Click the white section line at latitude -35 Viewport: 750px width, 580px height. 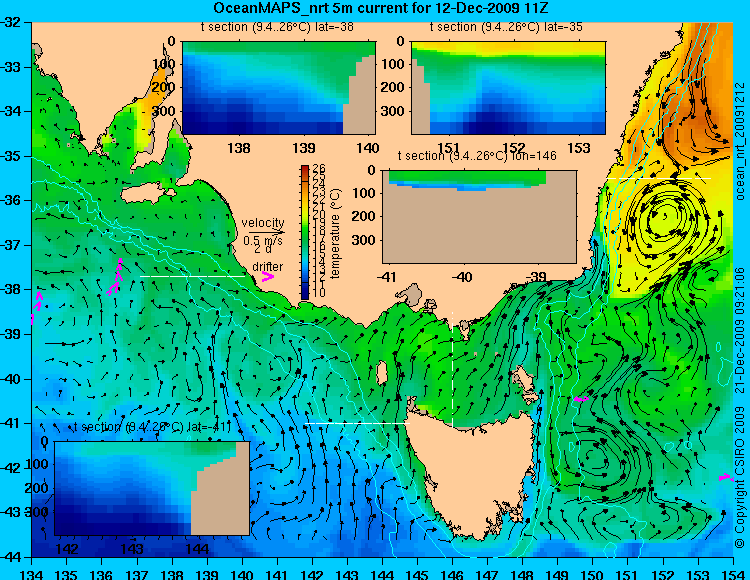click(x=658, y=178)
